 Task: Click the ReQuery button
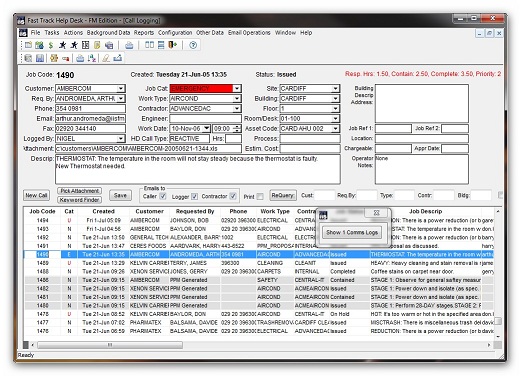283,195
